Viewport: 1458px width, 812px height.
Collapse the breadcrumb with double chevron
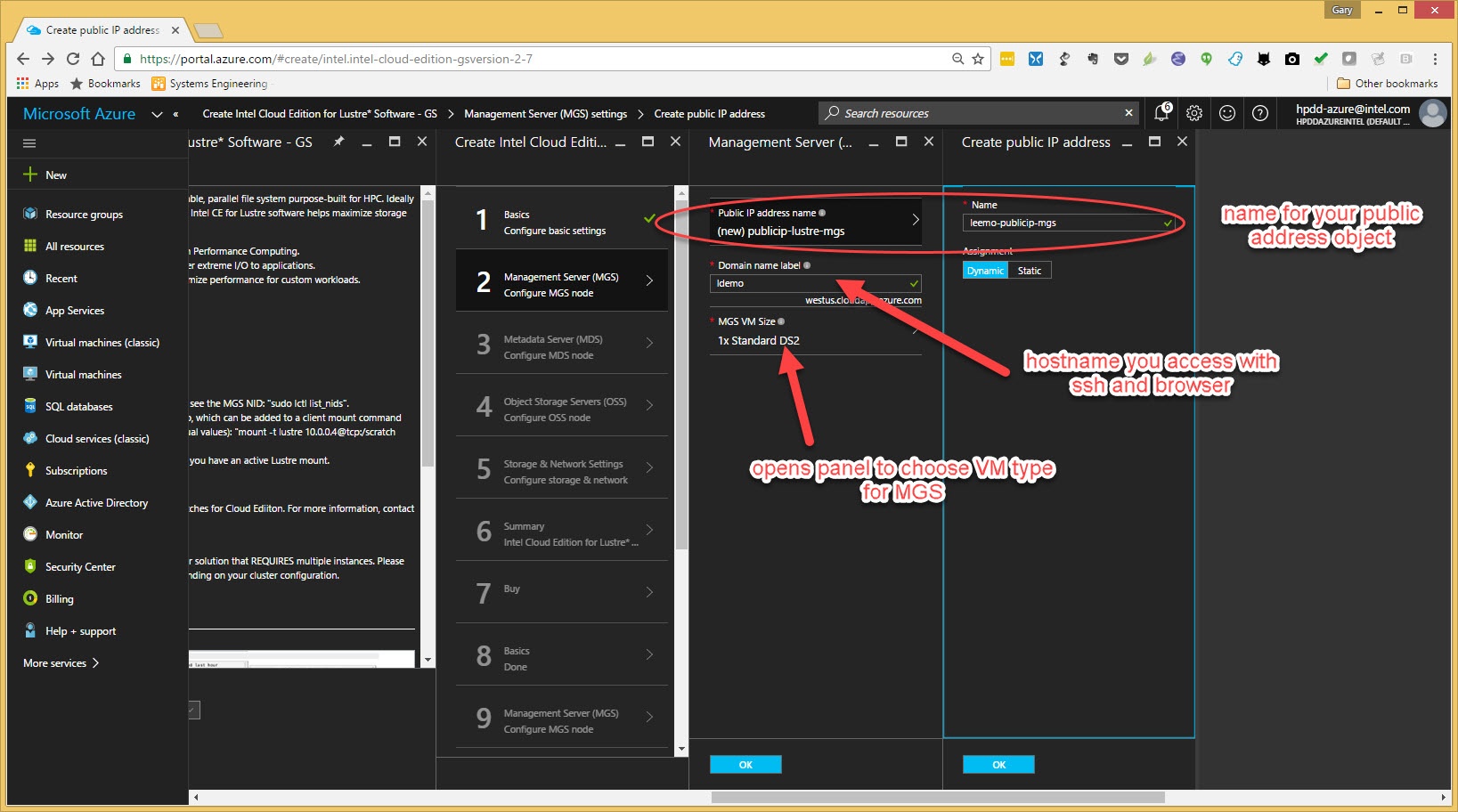coord(176,114)
